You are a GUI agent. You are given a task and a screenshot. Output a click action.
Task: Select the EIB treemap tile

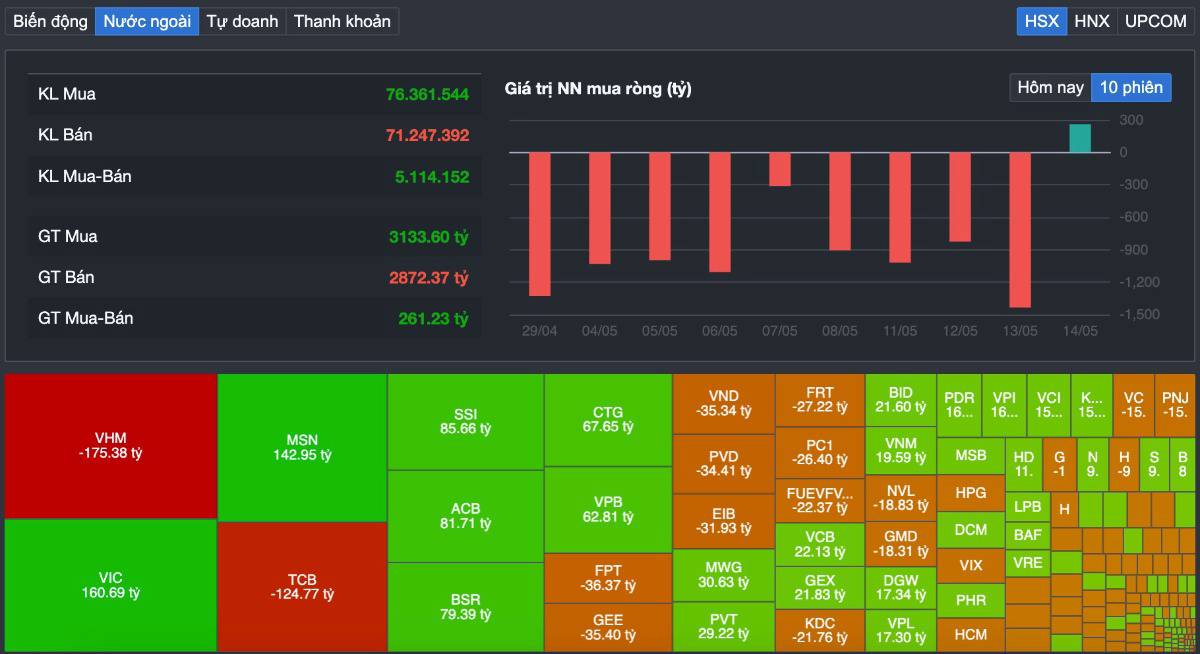[x=723, y=520]
